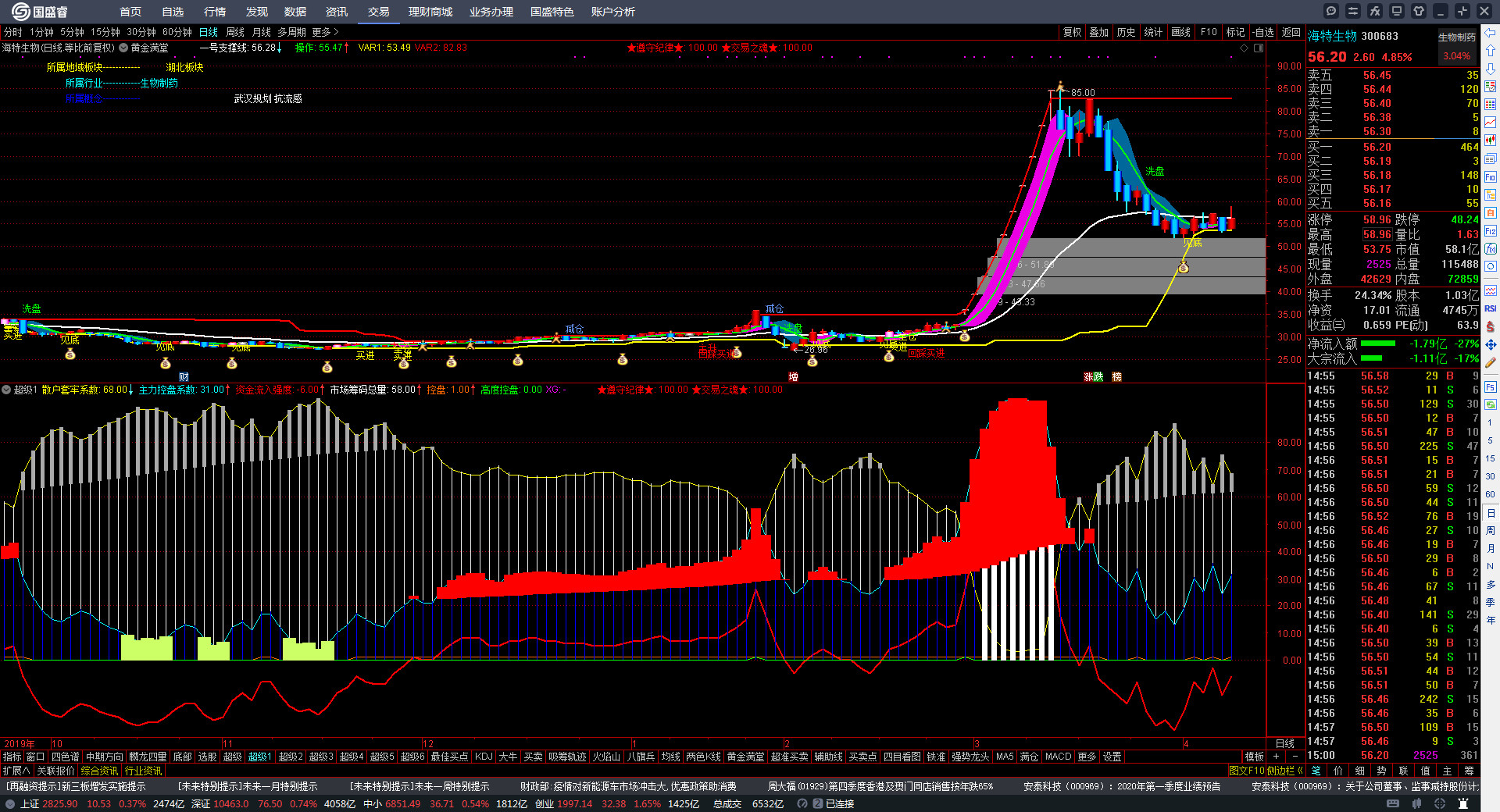
Task: Collapse the sidebar with 侧边栏 button
Action: 1284,770
